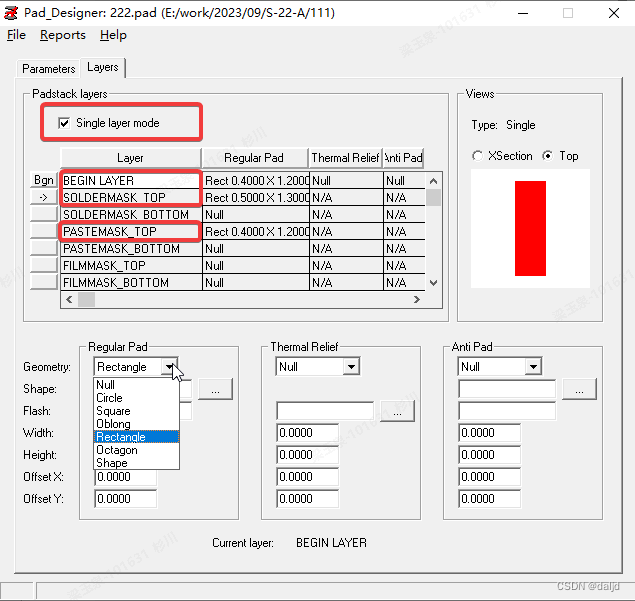Screen dimensions: 635x601
Task: Expand the Anti Pad geometry dropdown
Action: (x=532, y=367)
